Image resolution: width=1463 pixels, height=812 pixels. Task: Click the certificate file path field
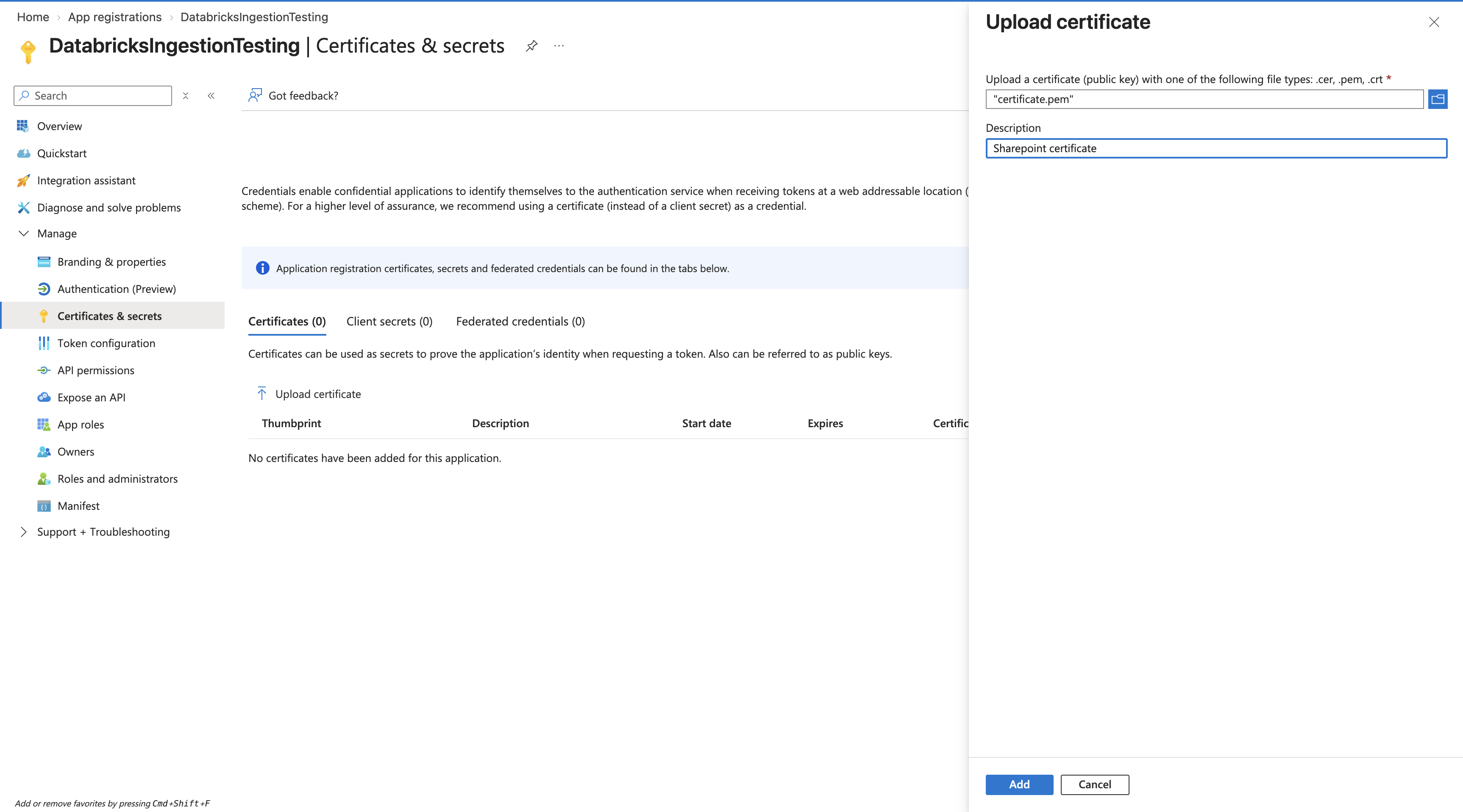pos(1204,99)
